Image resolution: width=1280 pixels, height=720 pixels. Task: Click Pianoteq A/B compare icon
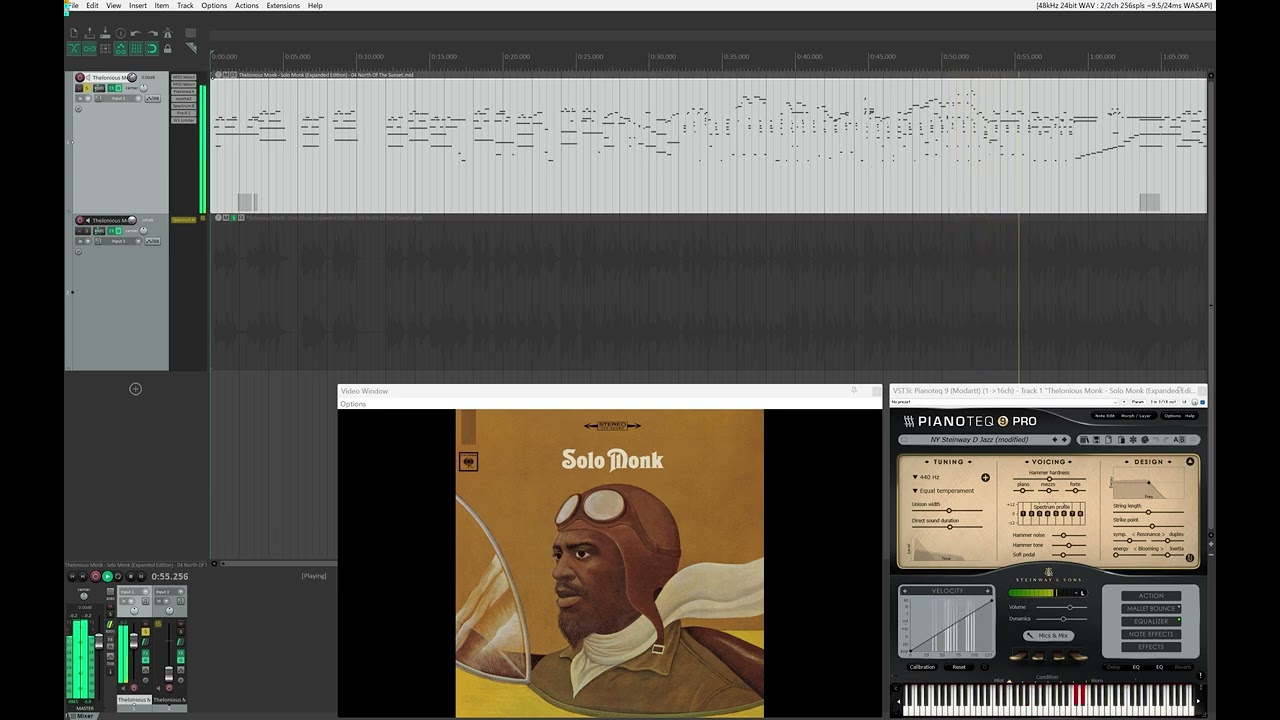(x=1178, y=439)
